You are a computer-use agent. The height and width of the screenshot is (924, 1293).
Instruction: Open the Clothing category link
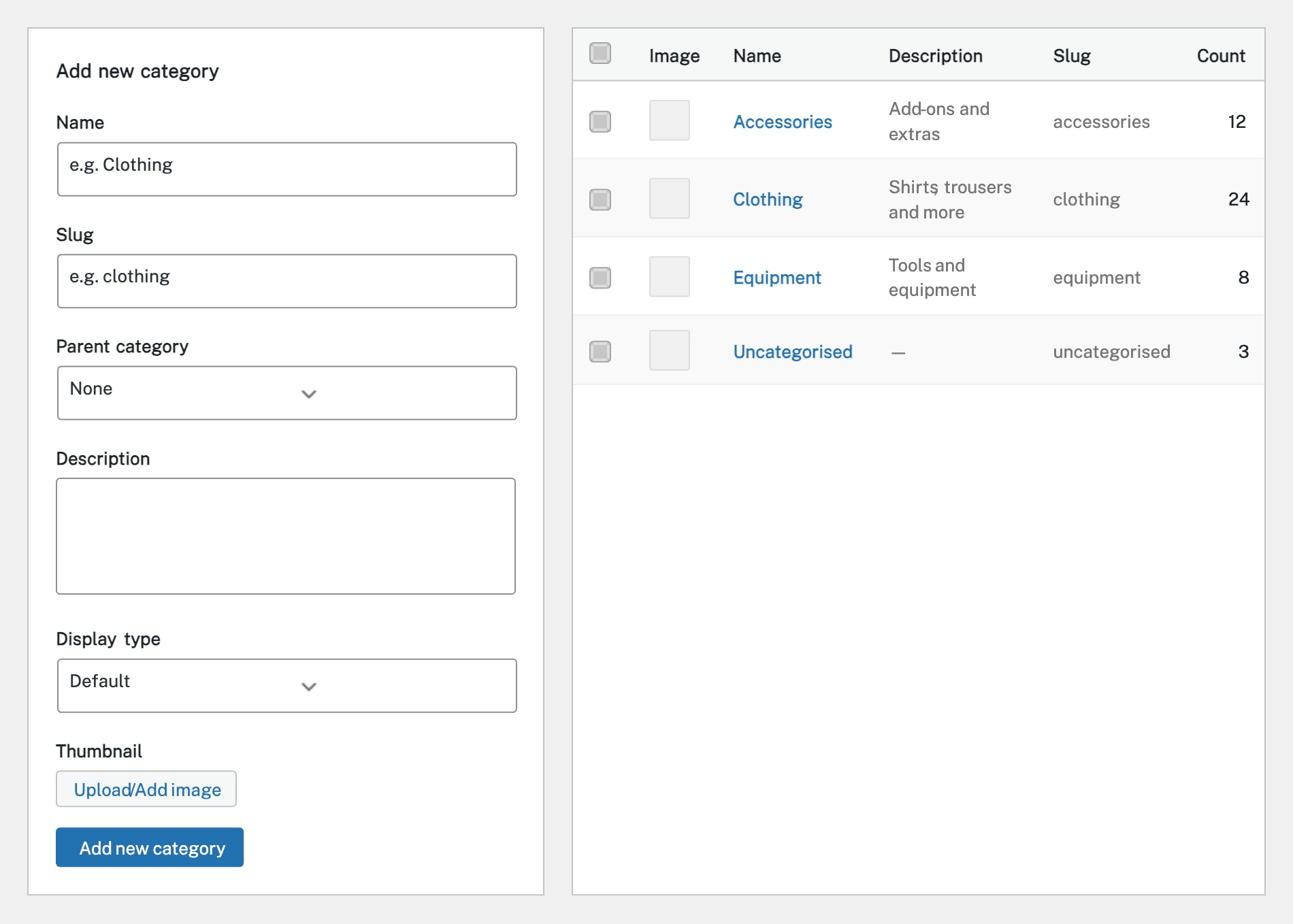pos(768,199)
